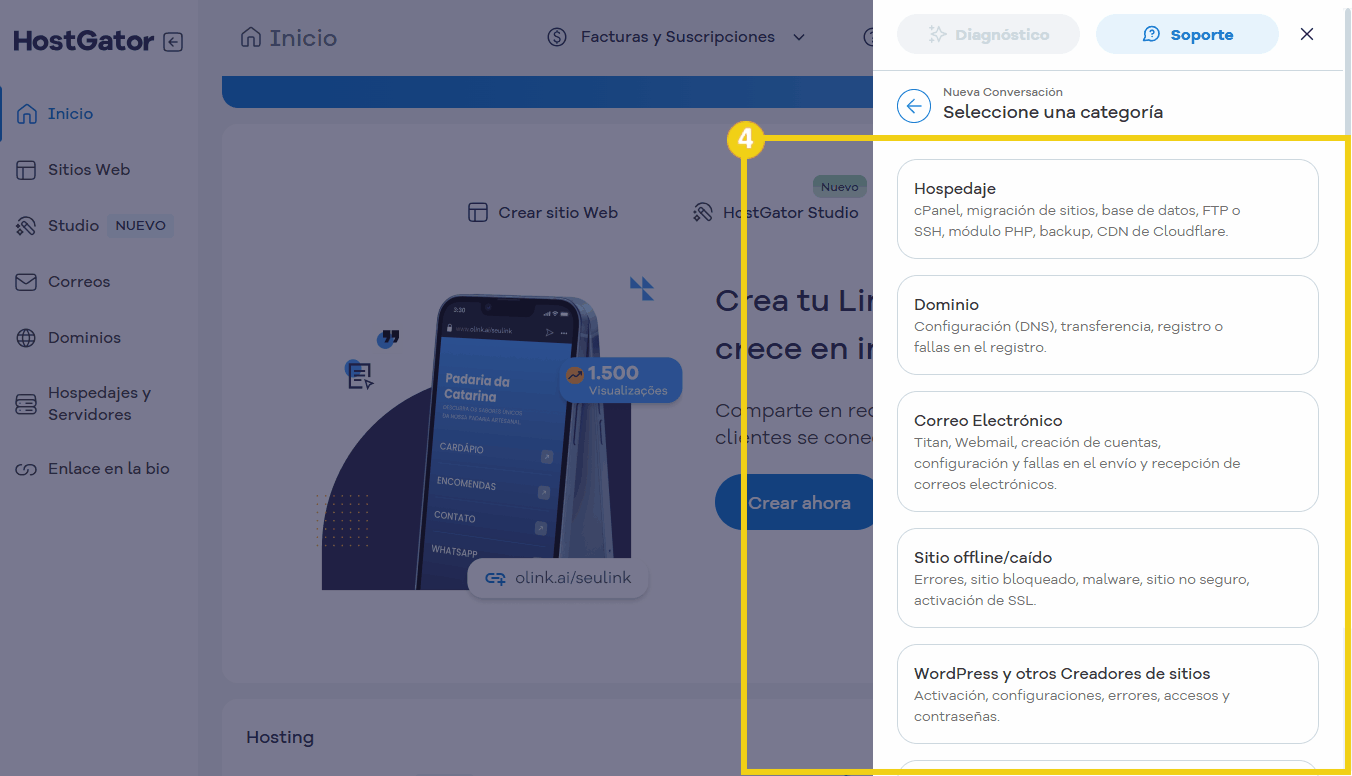Viewport: 1352px width, 776px height.
Task: Click the Seleccione una categoría heading
Action: [1053, 112]
